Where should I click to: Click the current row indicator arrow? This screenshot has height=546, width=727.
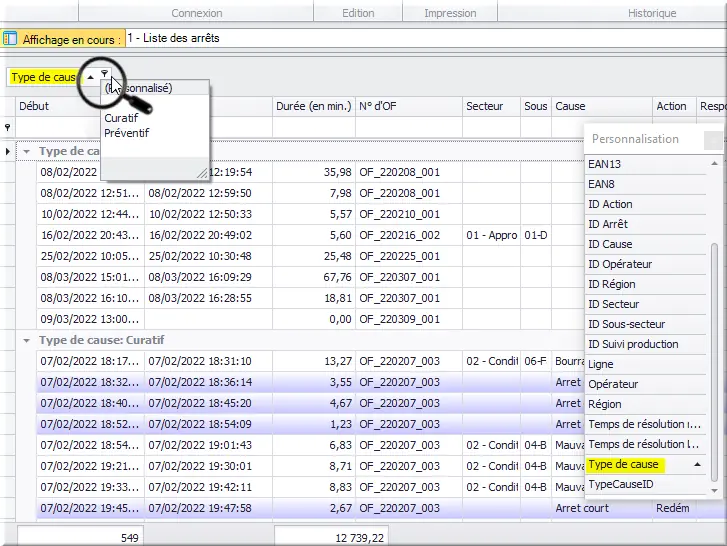tap(7, 151)
